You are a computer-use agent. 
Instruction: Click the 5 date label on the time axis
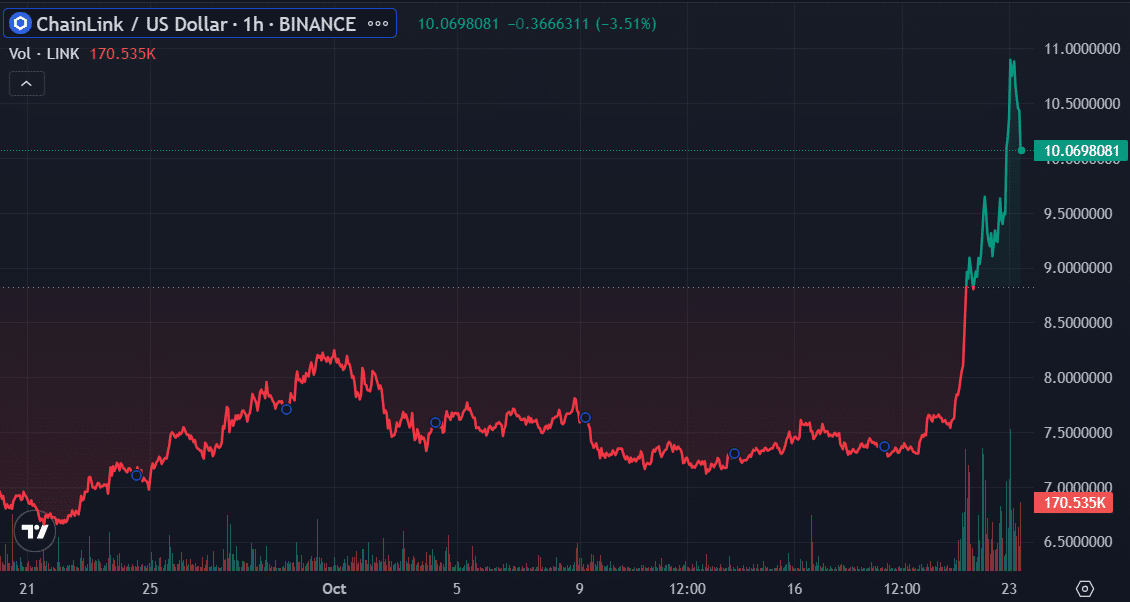pos(456,589)
